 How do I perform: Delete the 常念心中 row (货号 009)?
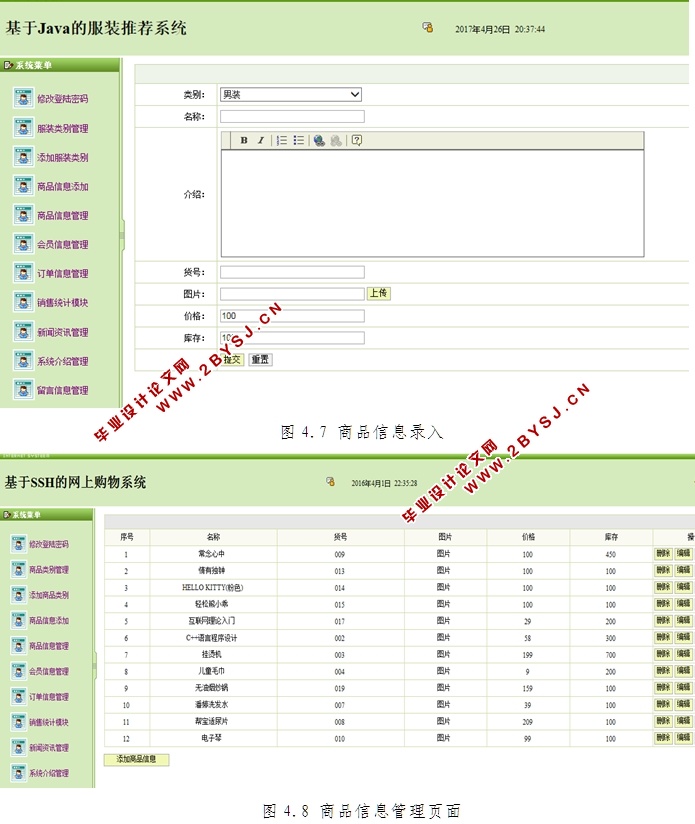coord(663,553)
